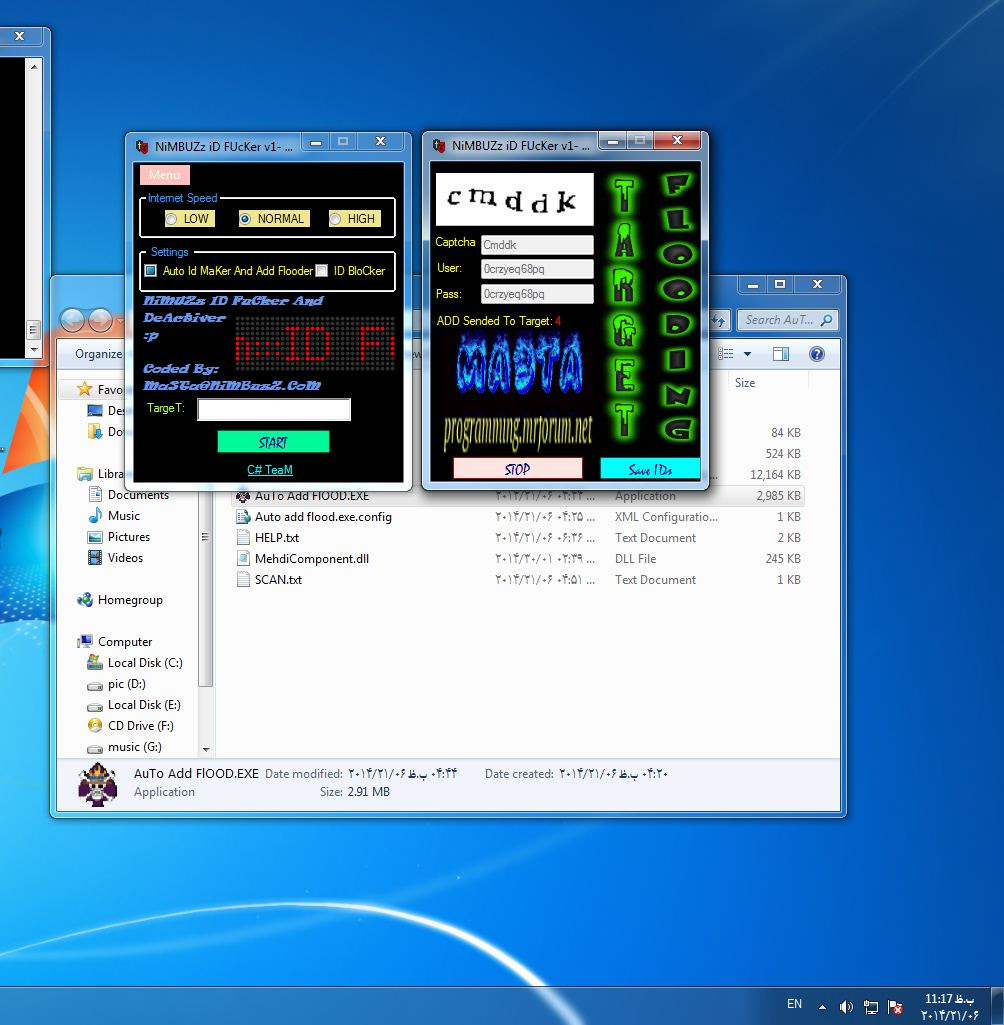1004x1025 pixels.
Task: Open the taskbar clock showing 11:17
Action: [949, 1007]
